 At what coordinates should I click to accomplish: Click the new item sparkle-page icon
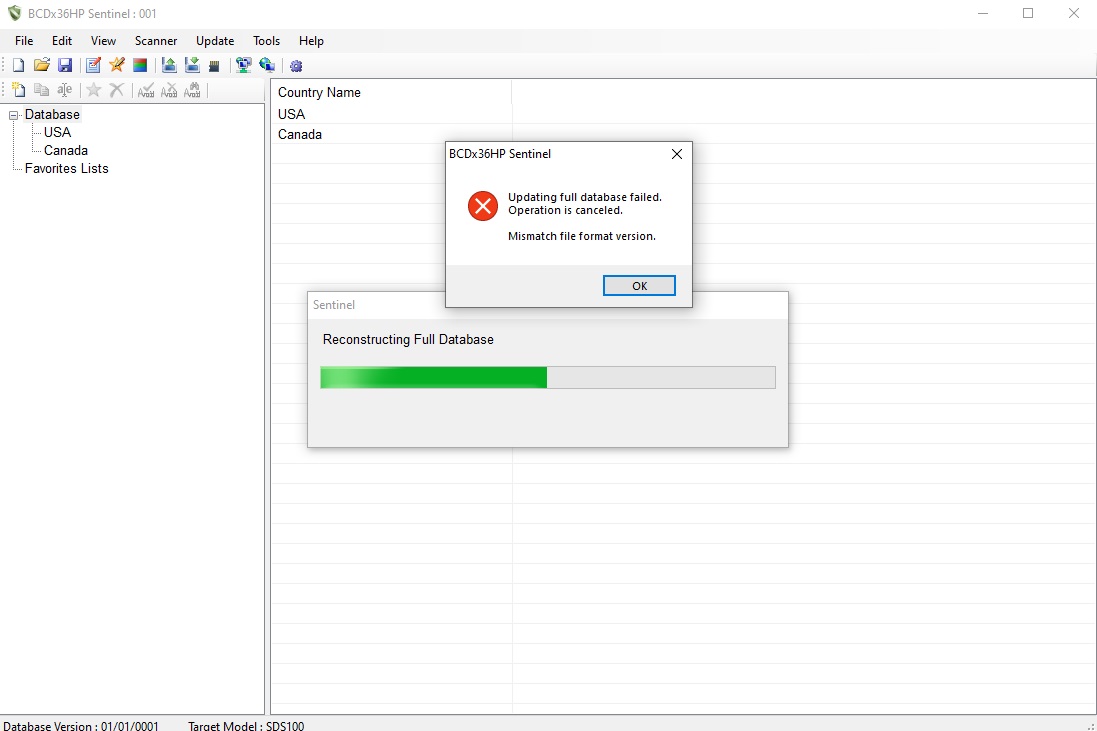tap(18, 90)
